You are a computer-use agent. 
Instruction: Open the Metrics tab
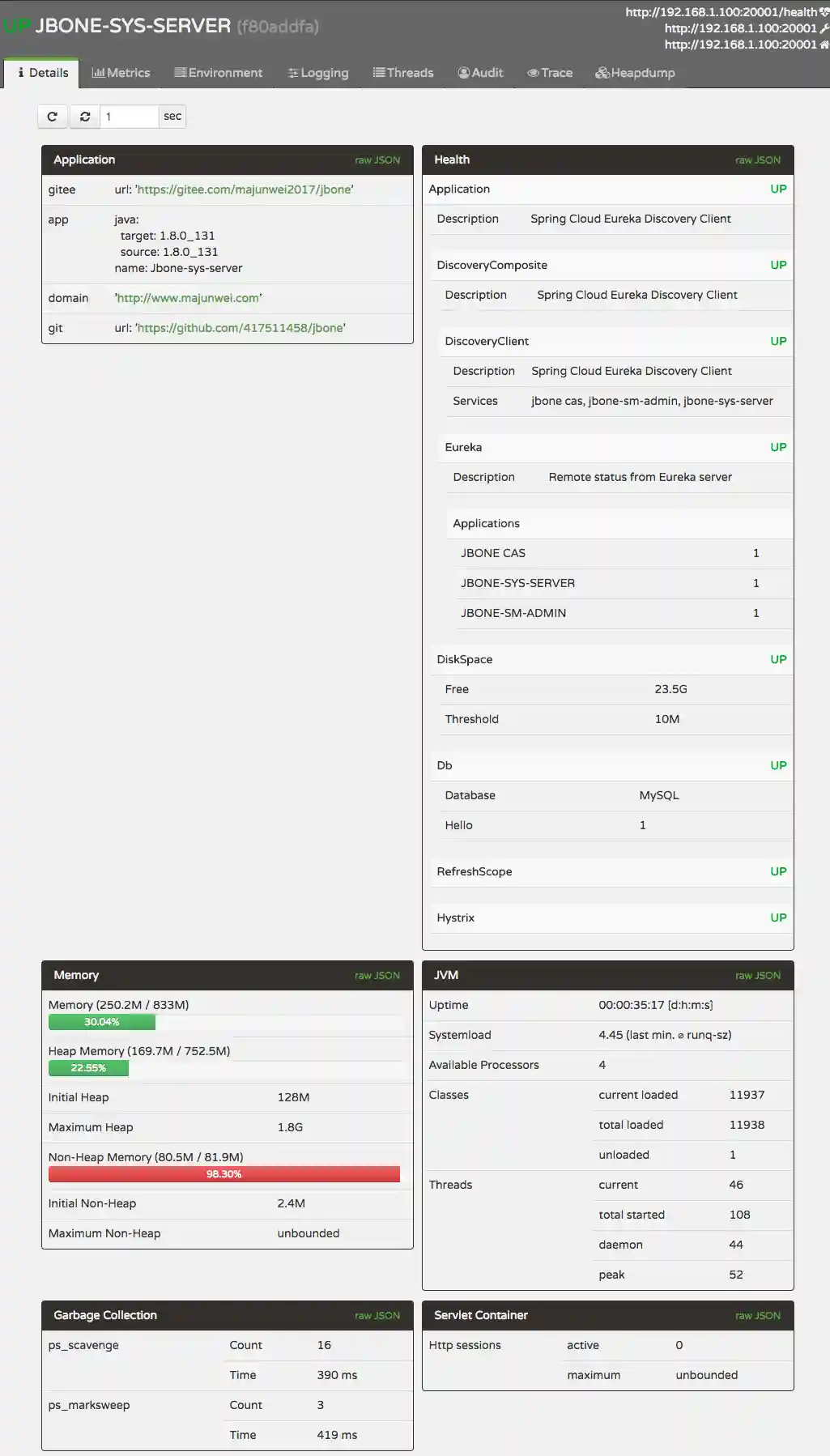coord(121,73)
